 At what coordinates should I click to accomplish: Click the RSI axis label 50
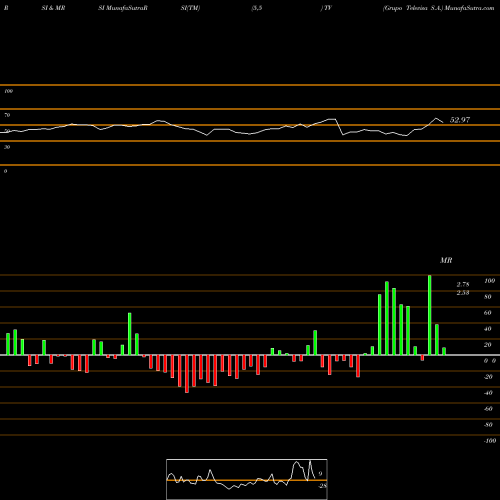pyautogui.click(x=7, y=131)
